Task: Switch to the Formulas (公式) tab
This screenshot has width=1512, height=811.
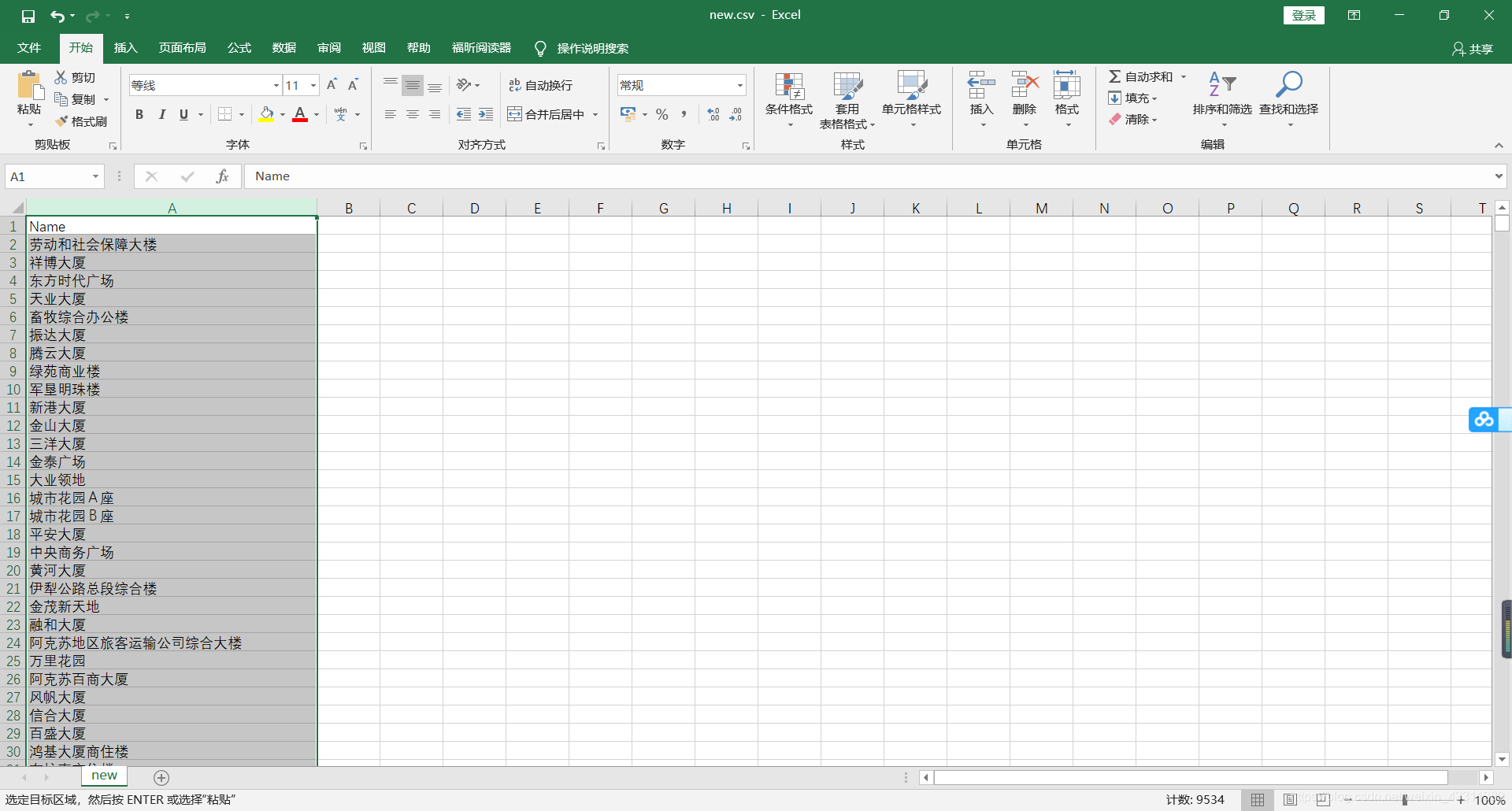Action: pyautogui.click(x=239, y=48)
